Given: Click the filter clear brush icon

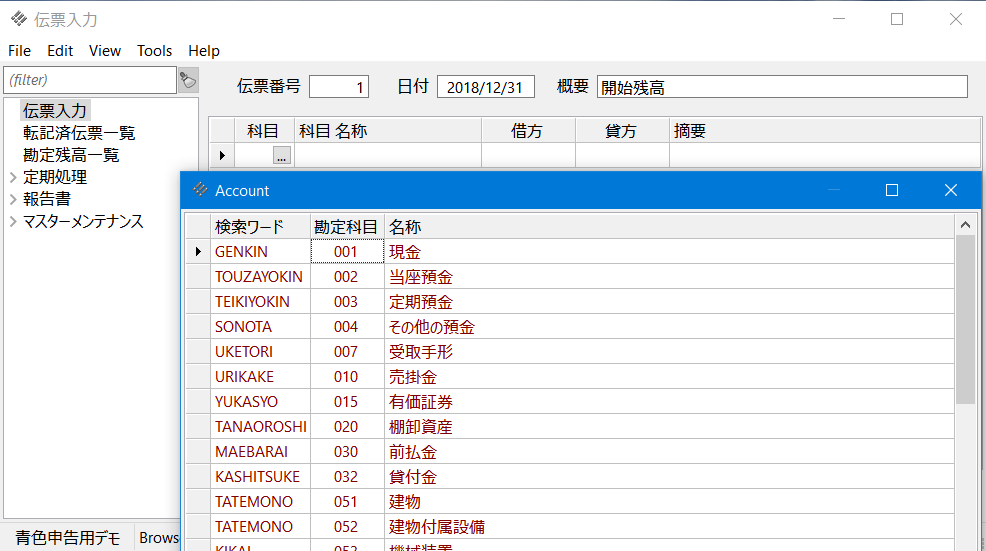Looking at the screenshot, I should [x=187, y=80].
